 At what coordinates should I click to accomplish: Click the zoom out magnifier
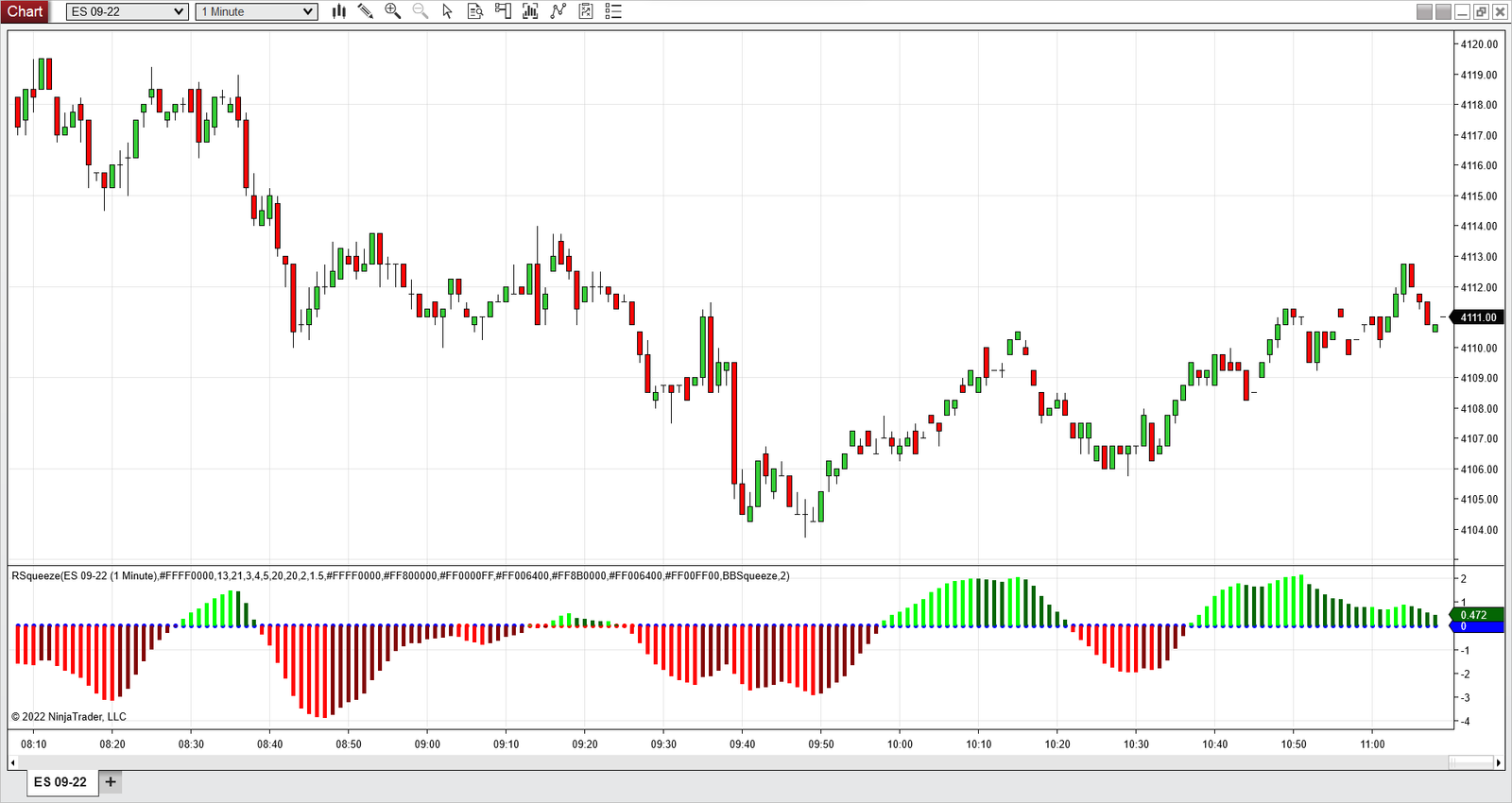(421, 11)
